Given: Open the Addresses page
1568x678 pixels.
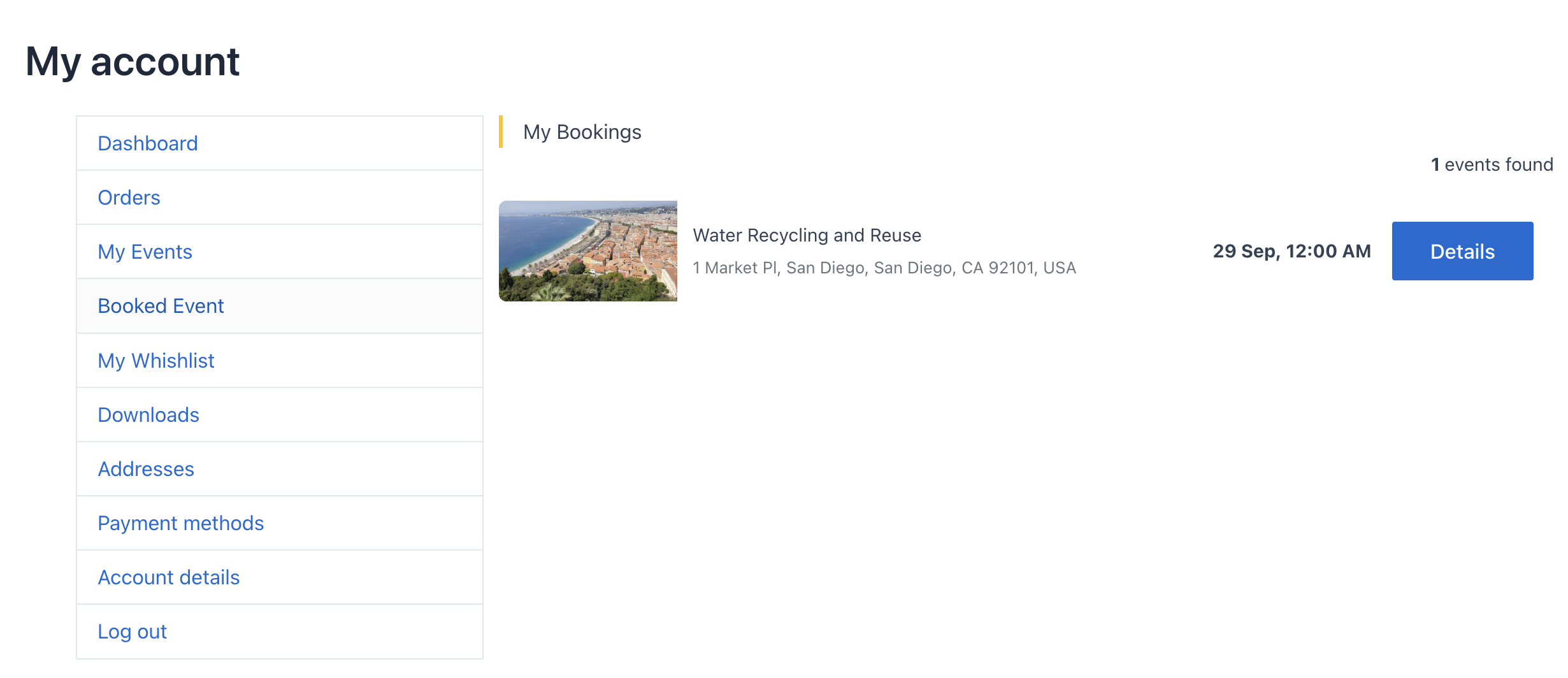Looking at the screenshot, I should pyautogui.click(x=146, y=469).
